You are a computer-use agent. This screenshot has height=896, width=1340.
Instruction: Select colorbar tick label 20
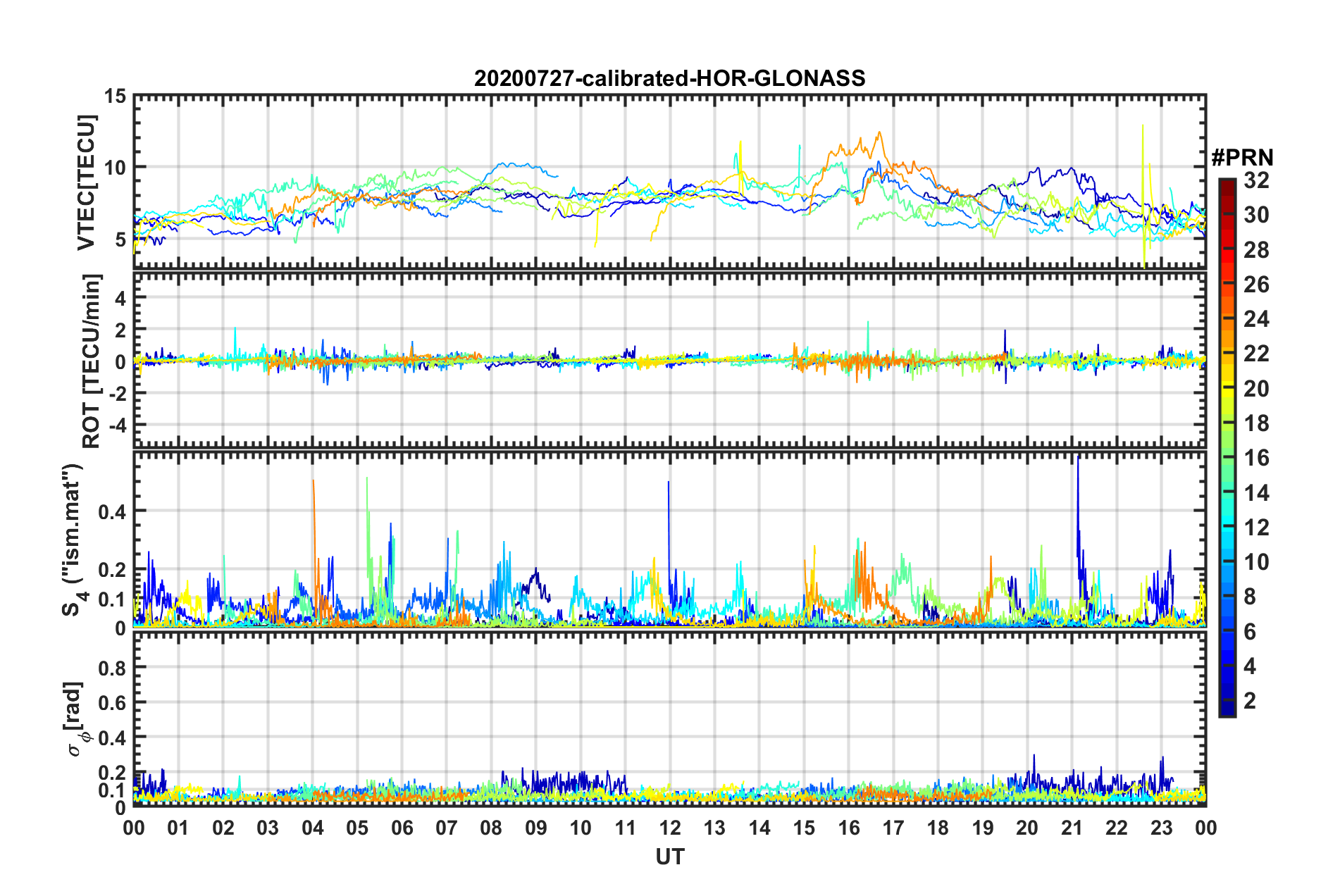[1256, 388]
